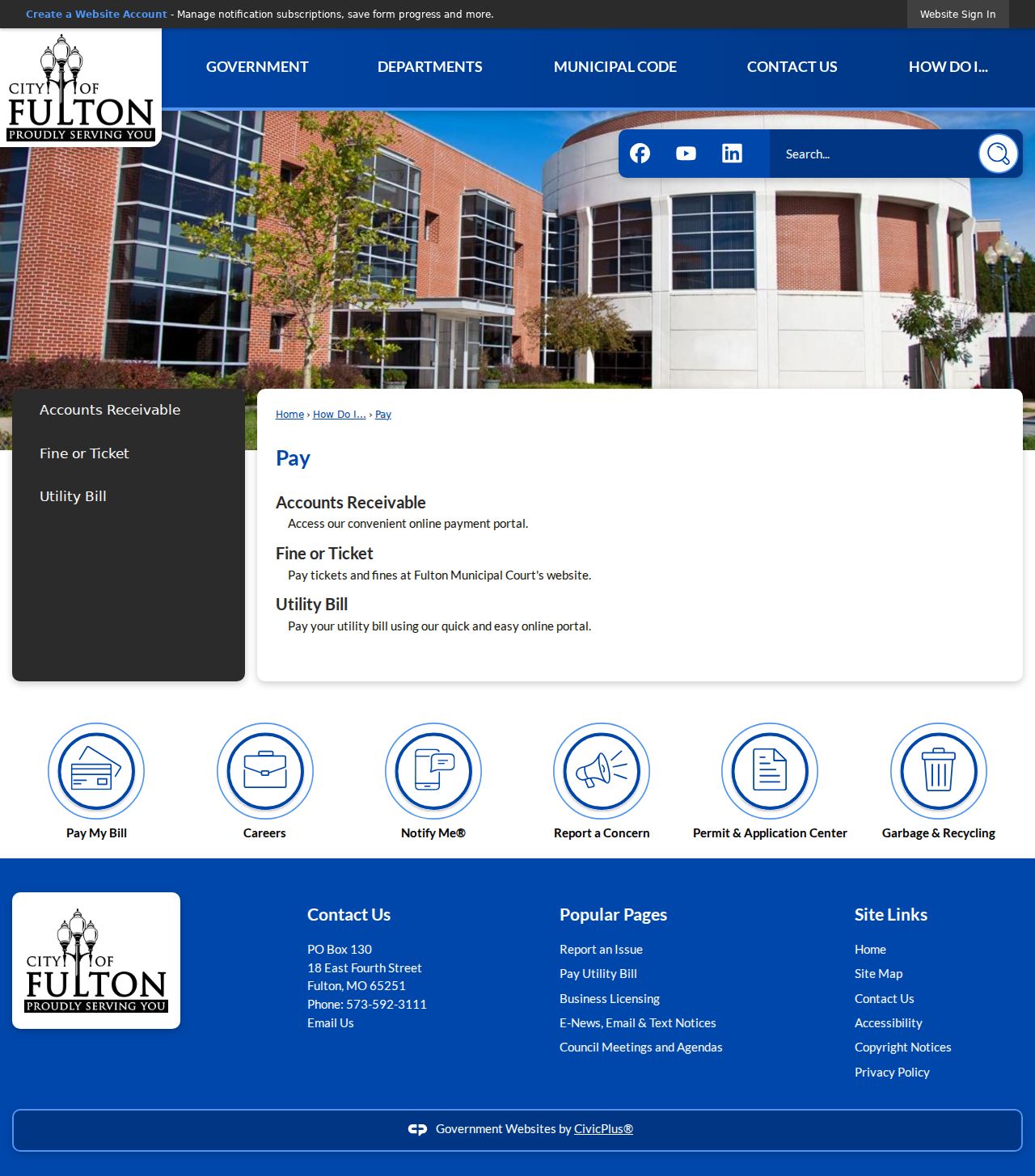The width and height of the screenshot is (1035, 1176).
Task: Click the City of Fulton header logo
Action: click(x=81, y=88)
